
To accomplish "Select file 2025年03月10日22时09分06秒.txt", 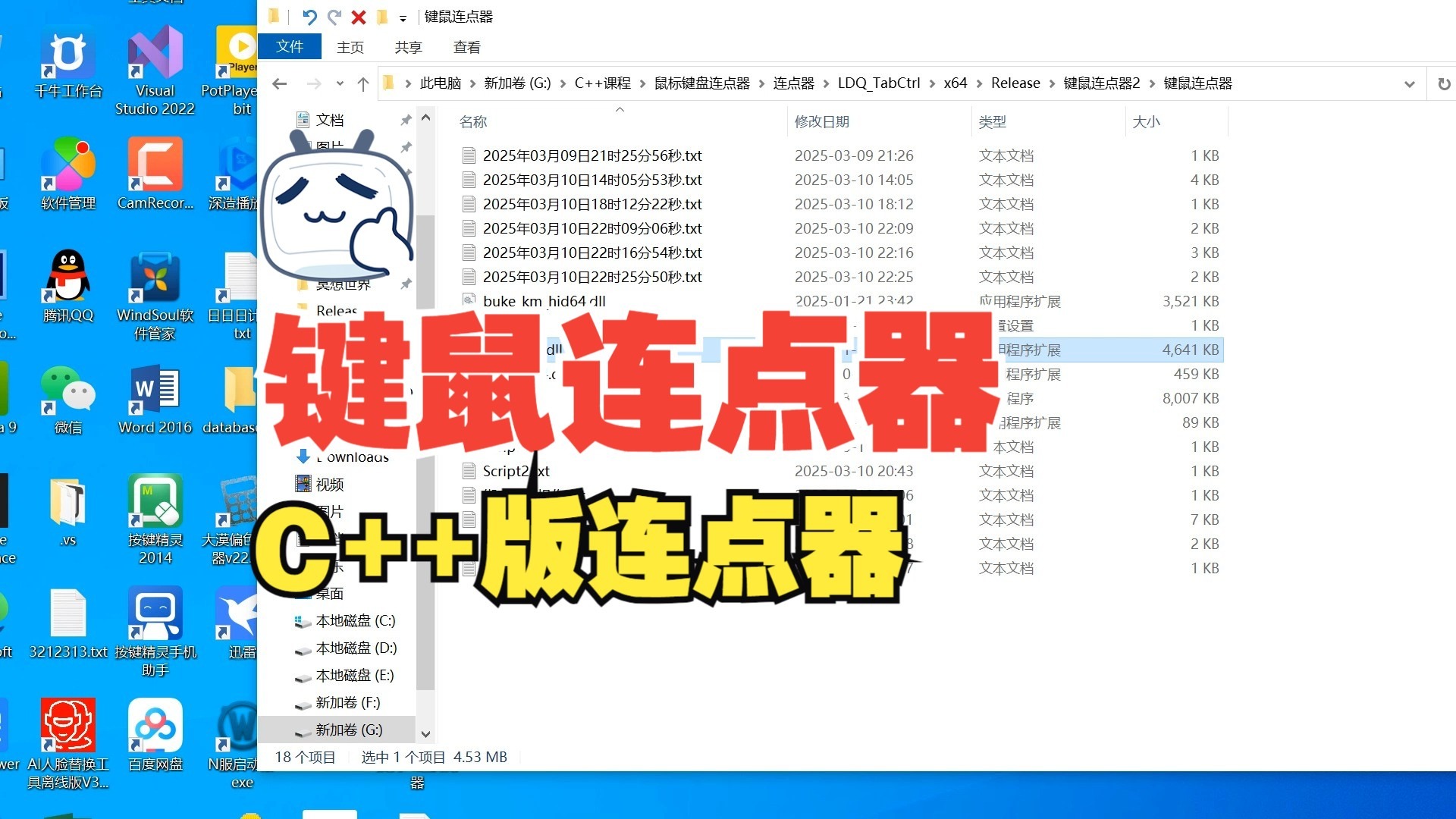I will [592, 228].
